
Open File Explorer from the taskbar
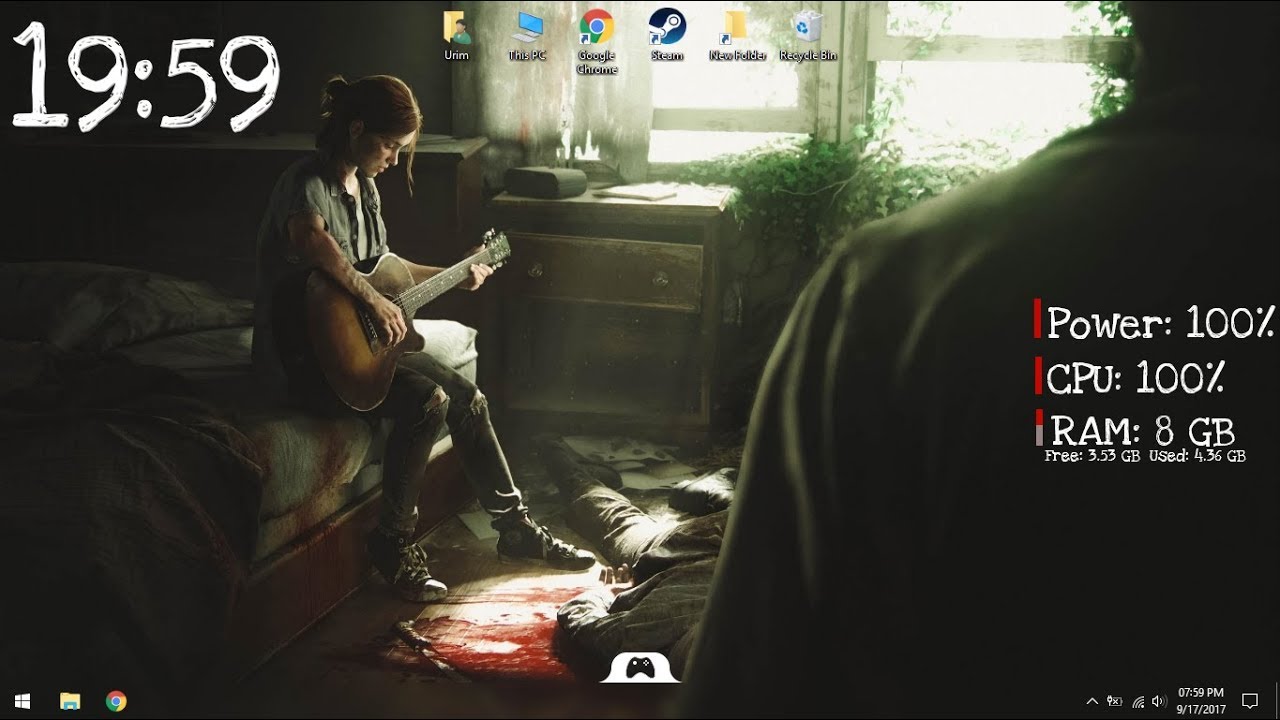(69, 701)
